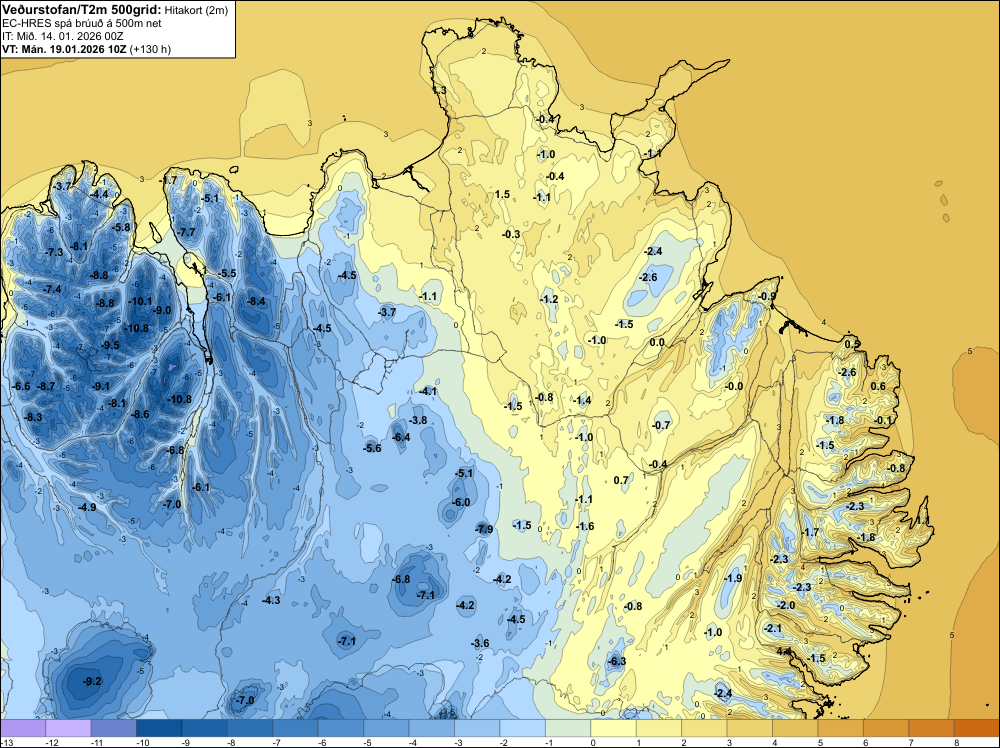The width and height of the screenshot is (1000, 748).
Task: Pick the pale yellow swatch between 0 and 1
Action: (614, 728)
